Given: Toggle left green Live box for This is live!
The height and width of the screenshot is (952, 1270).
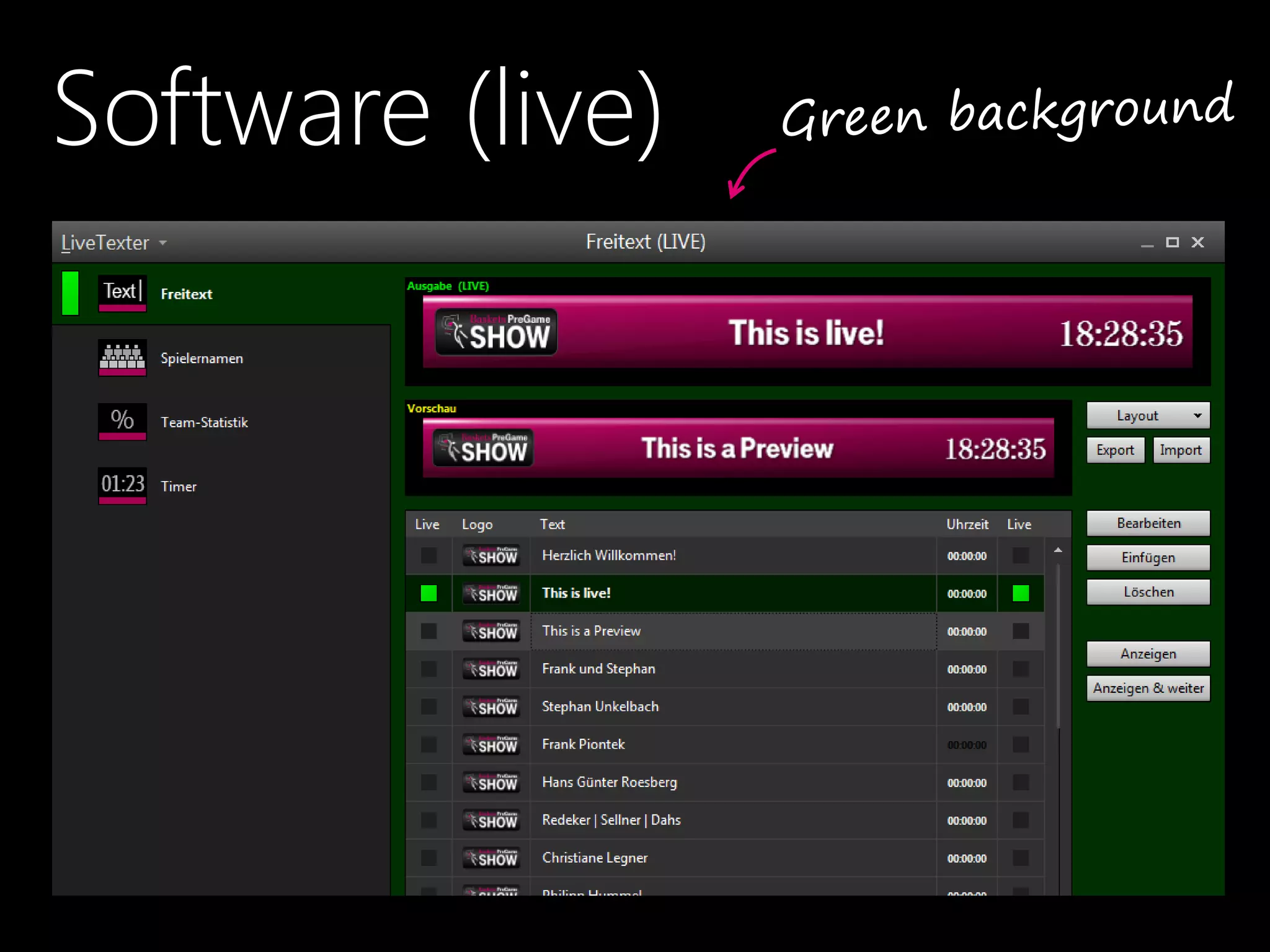Looking at the screenshot, I should pos(429,593).
